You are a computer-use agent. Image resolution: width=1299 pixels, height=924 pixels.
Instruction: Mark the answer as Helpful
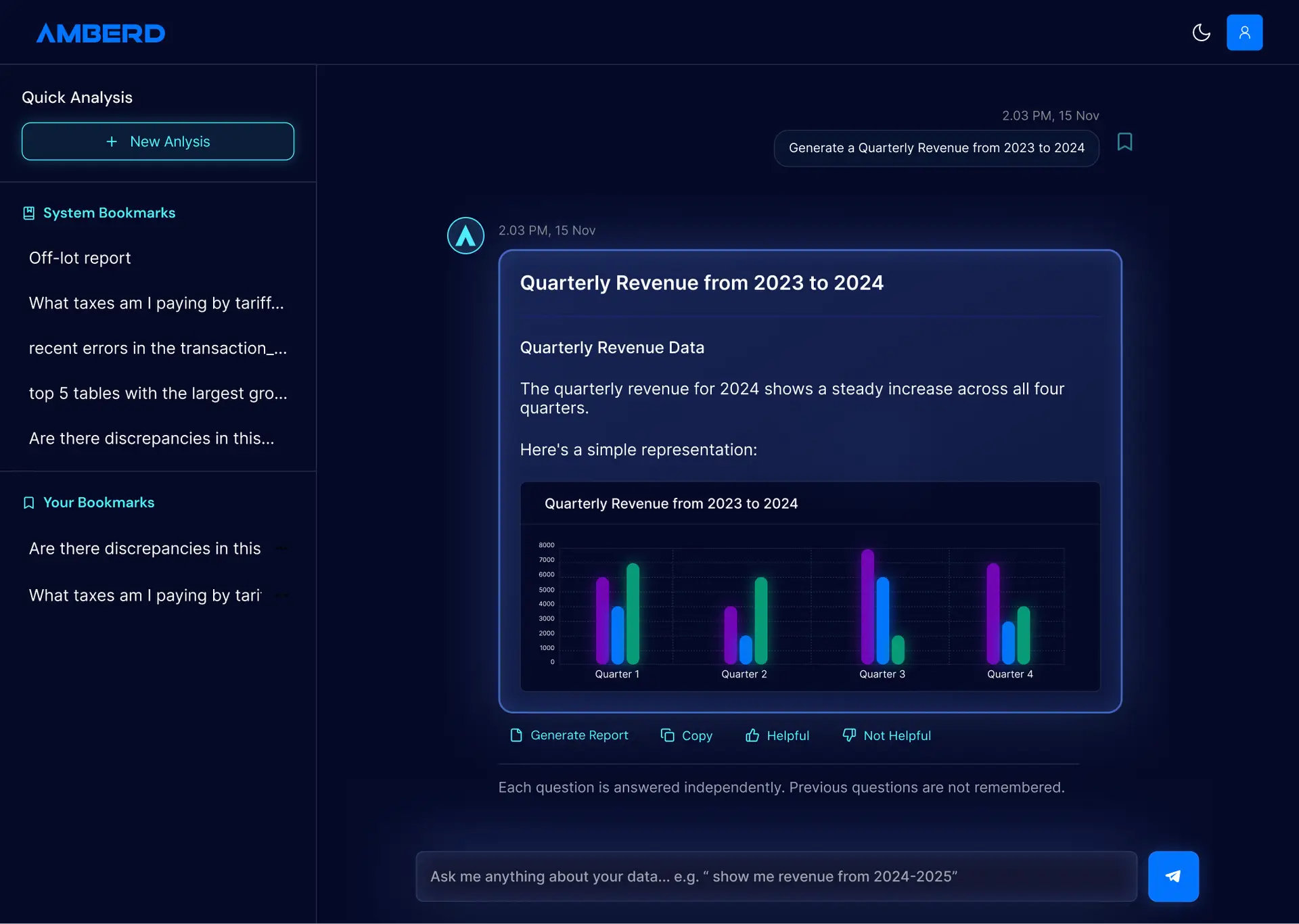coord(777,735)
